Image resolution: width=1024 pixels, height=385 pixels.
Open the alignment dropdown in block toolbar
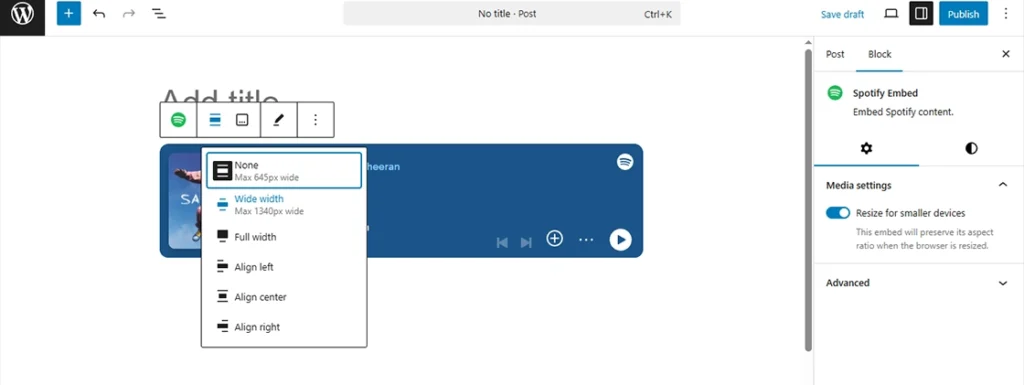point(215,120)
